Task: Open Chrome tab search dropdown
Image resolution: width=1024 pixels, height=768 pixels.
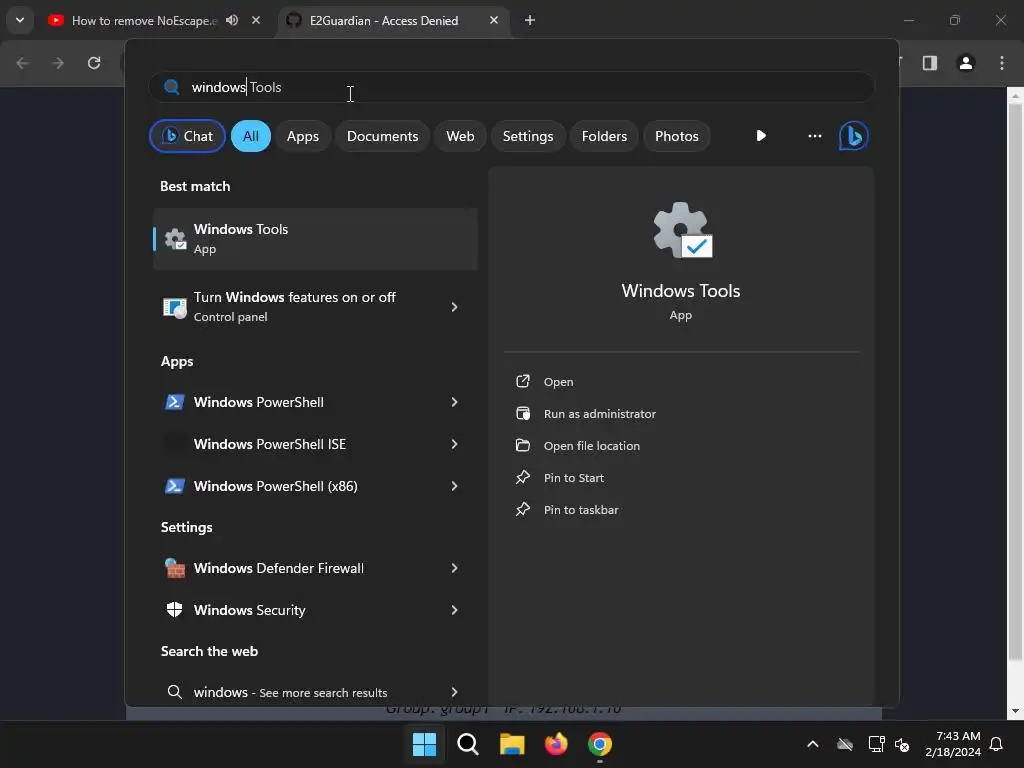Action: click(x=20, y=20)
